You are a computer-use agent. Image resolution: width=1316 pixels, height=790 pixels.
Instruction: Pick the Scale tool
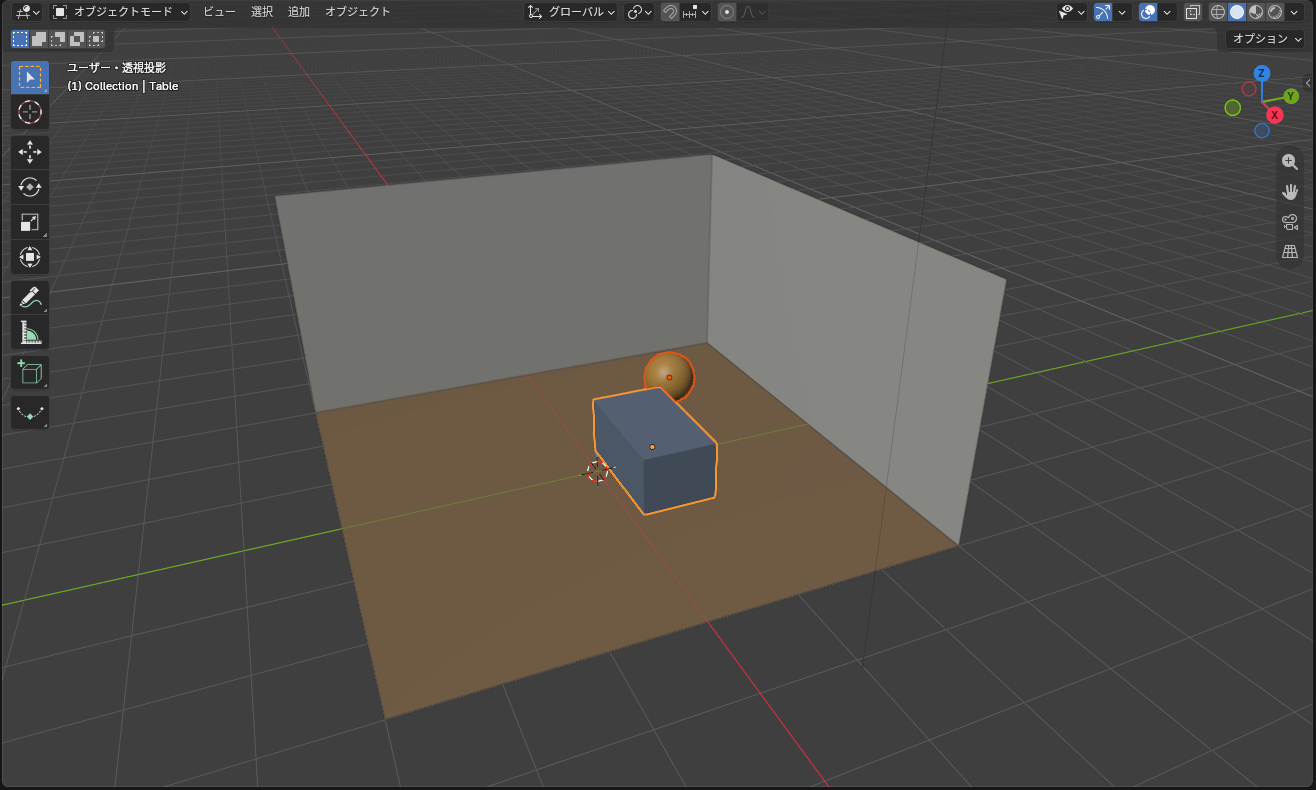click(30, 222)
